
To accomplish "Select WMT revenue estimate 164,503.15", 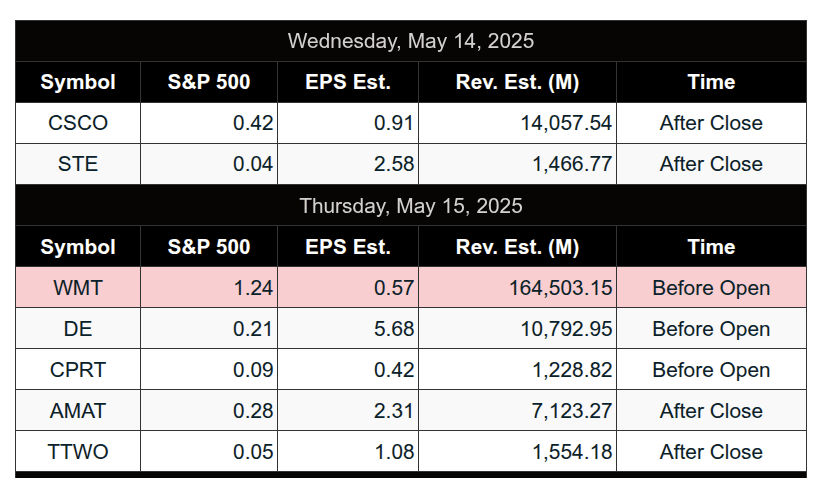I will click(x=560, y=288).
